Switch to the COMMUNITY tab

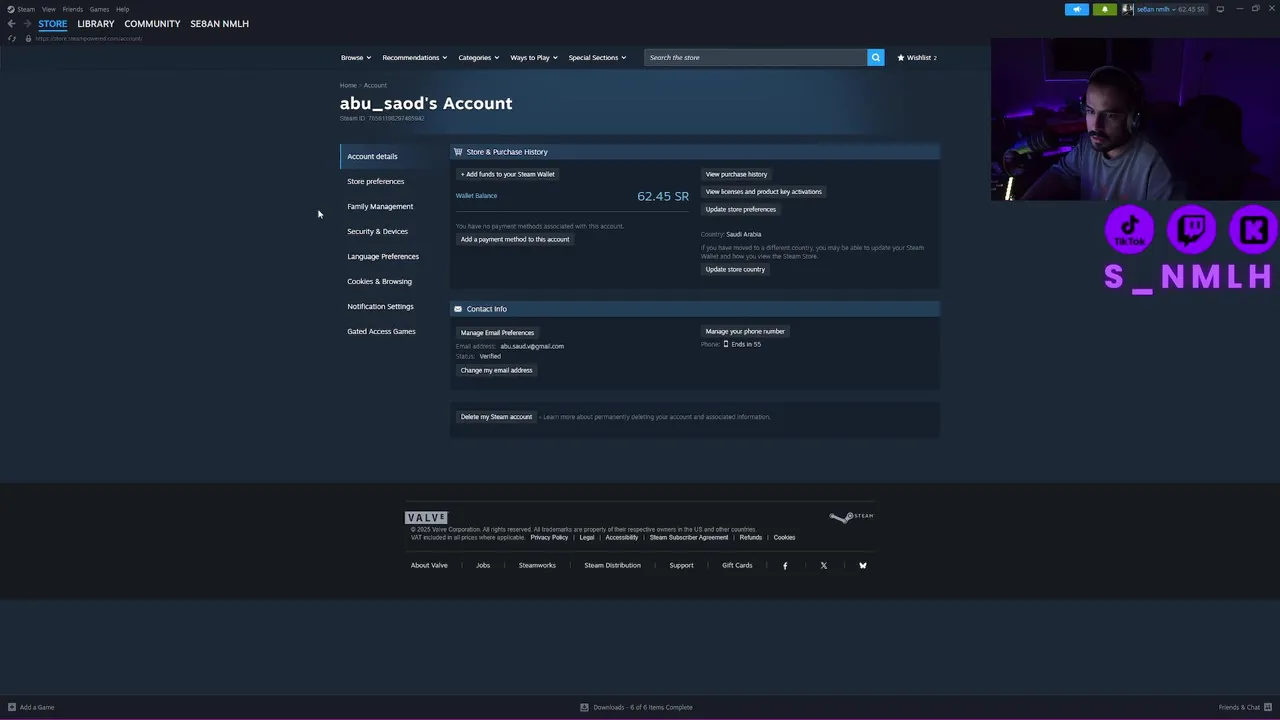(x=152, y=24)
